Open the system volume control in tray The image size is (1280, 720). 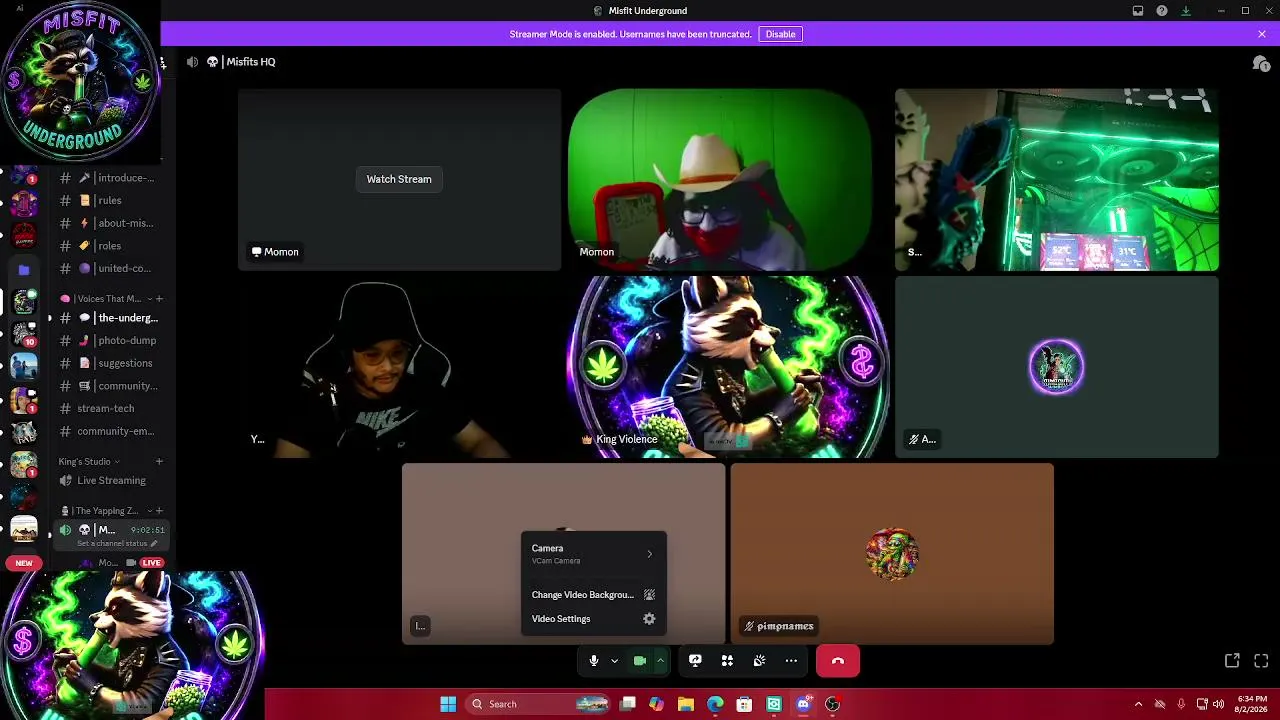click(1218, 704)
